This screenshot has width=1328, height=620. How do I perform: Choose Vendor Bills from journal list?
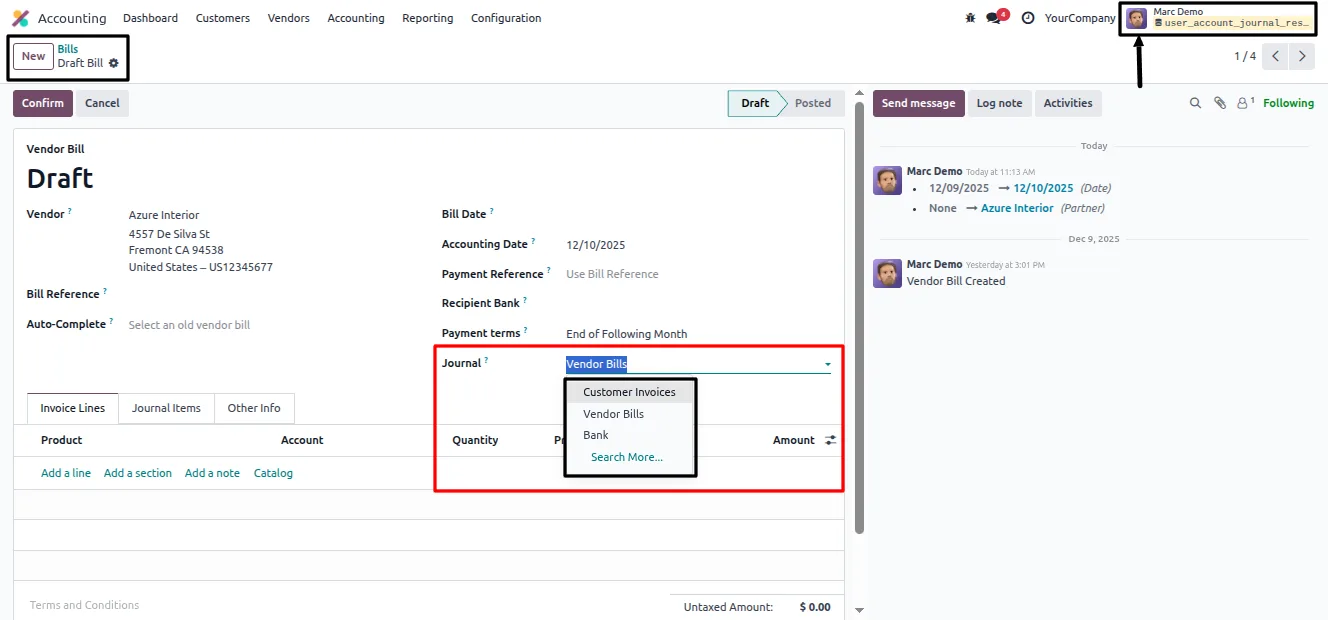[613, 414]
